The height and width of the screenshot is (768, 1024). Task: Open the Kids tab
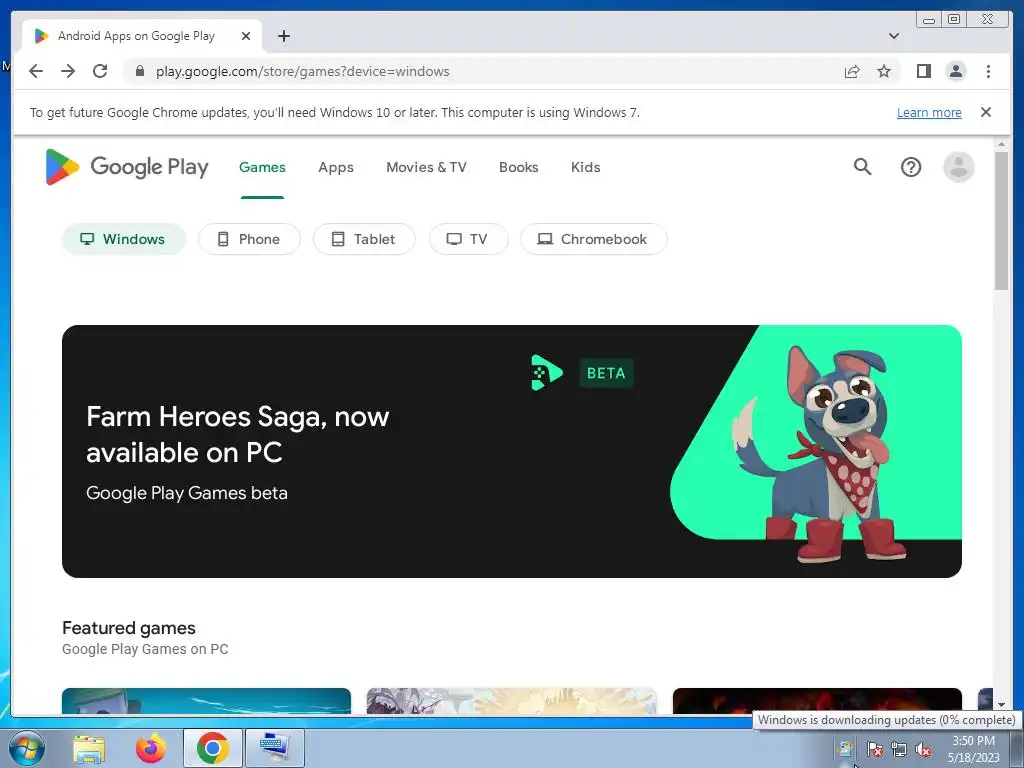coord(585,167)
